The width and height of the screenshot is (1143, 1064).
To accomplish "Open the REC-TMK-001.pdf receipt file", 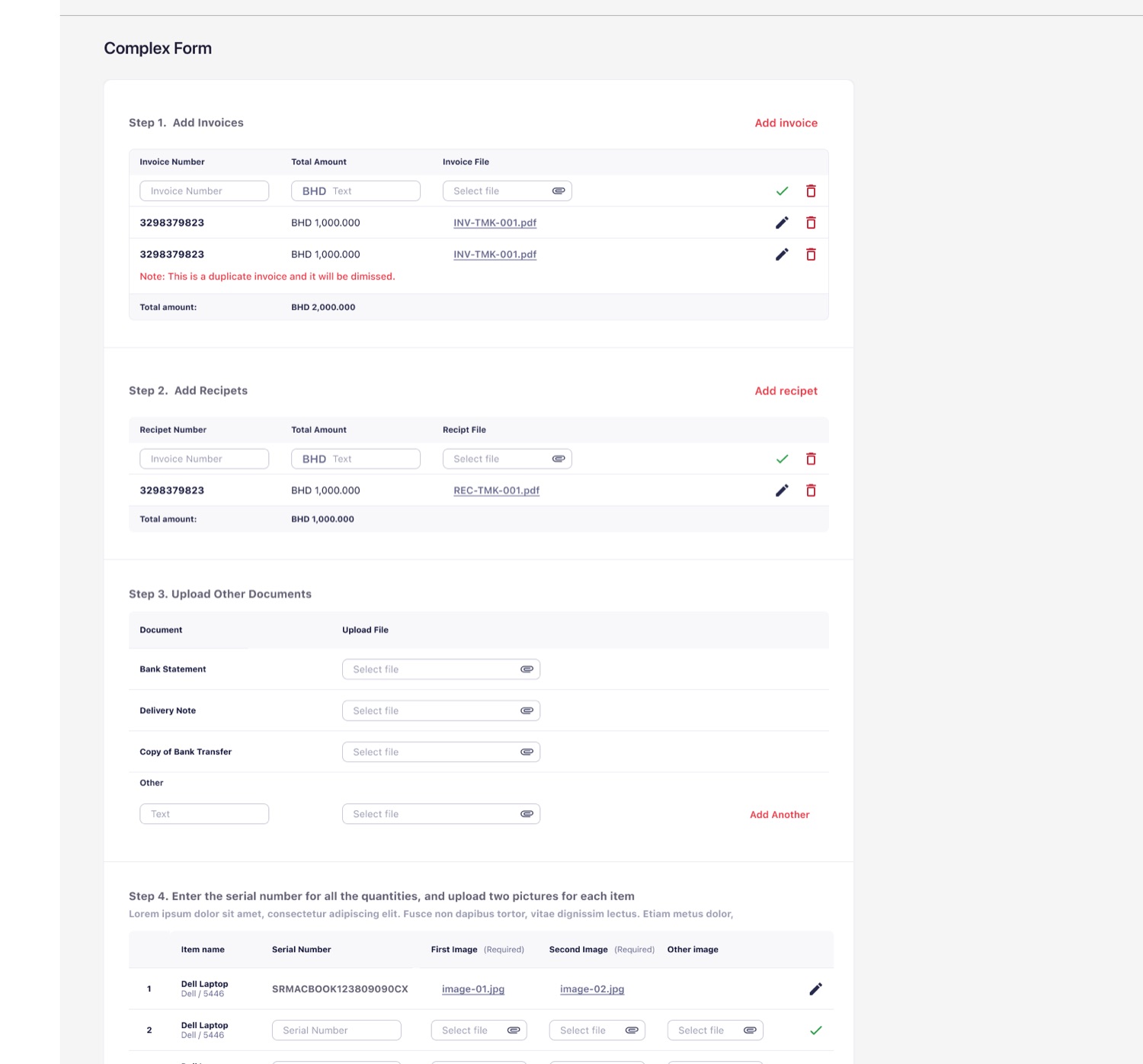I will (x=497, y=491).
